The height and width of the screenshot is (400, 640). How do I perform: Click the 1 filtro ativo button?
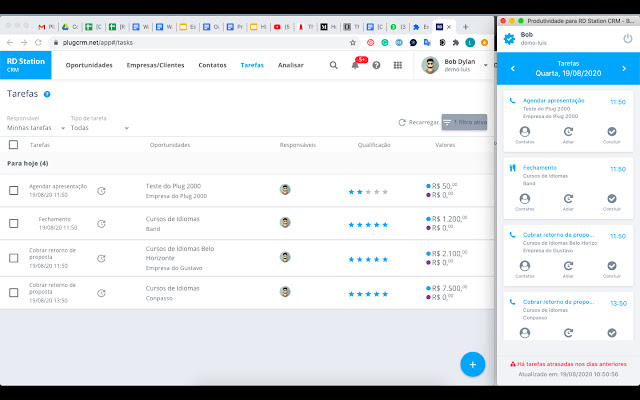coord(465,122)
